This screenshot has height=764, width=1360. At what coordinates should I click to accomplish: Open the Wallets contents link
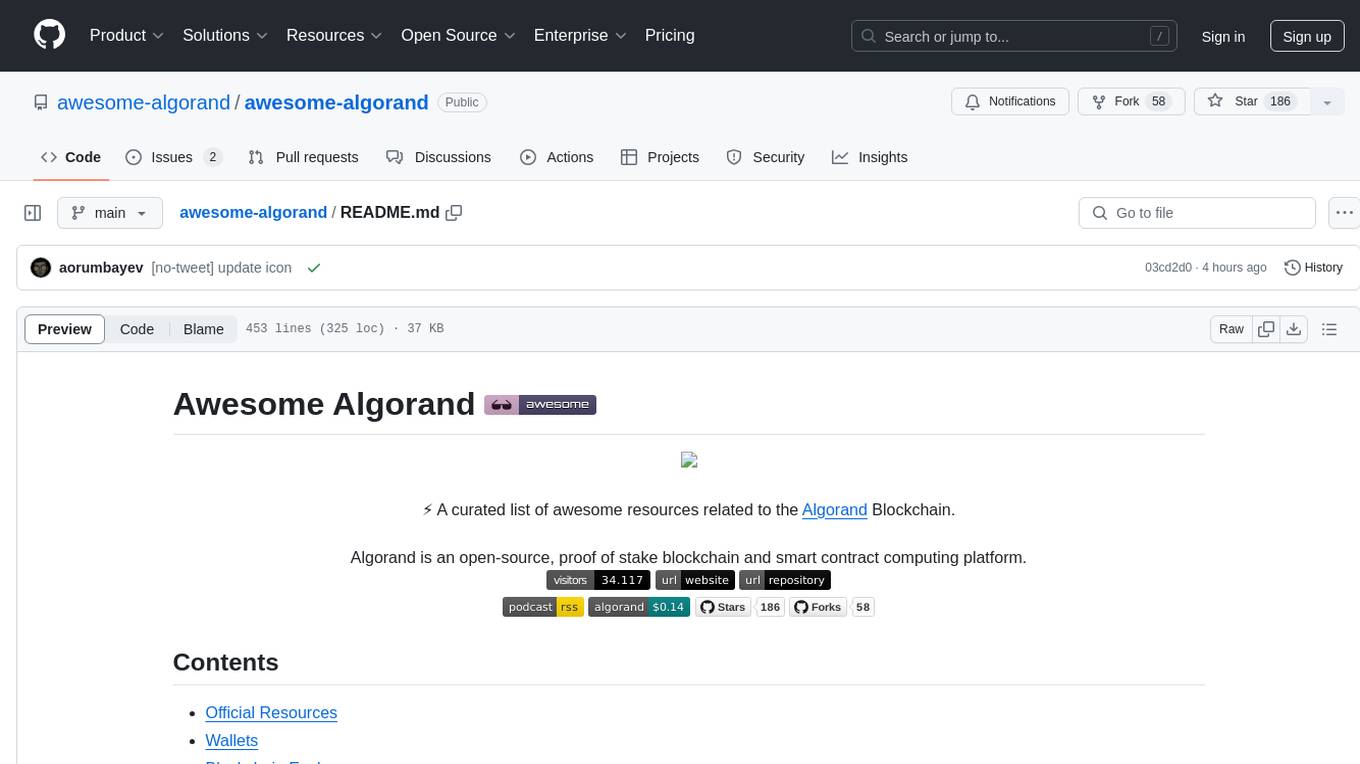(232, 741)
